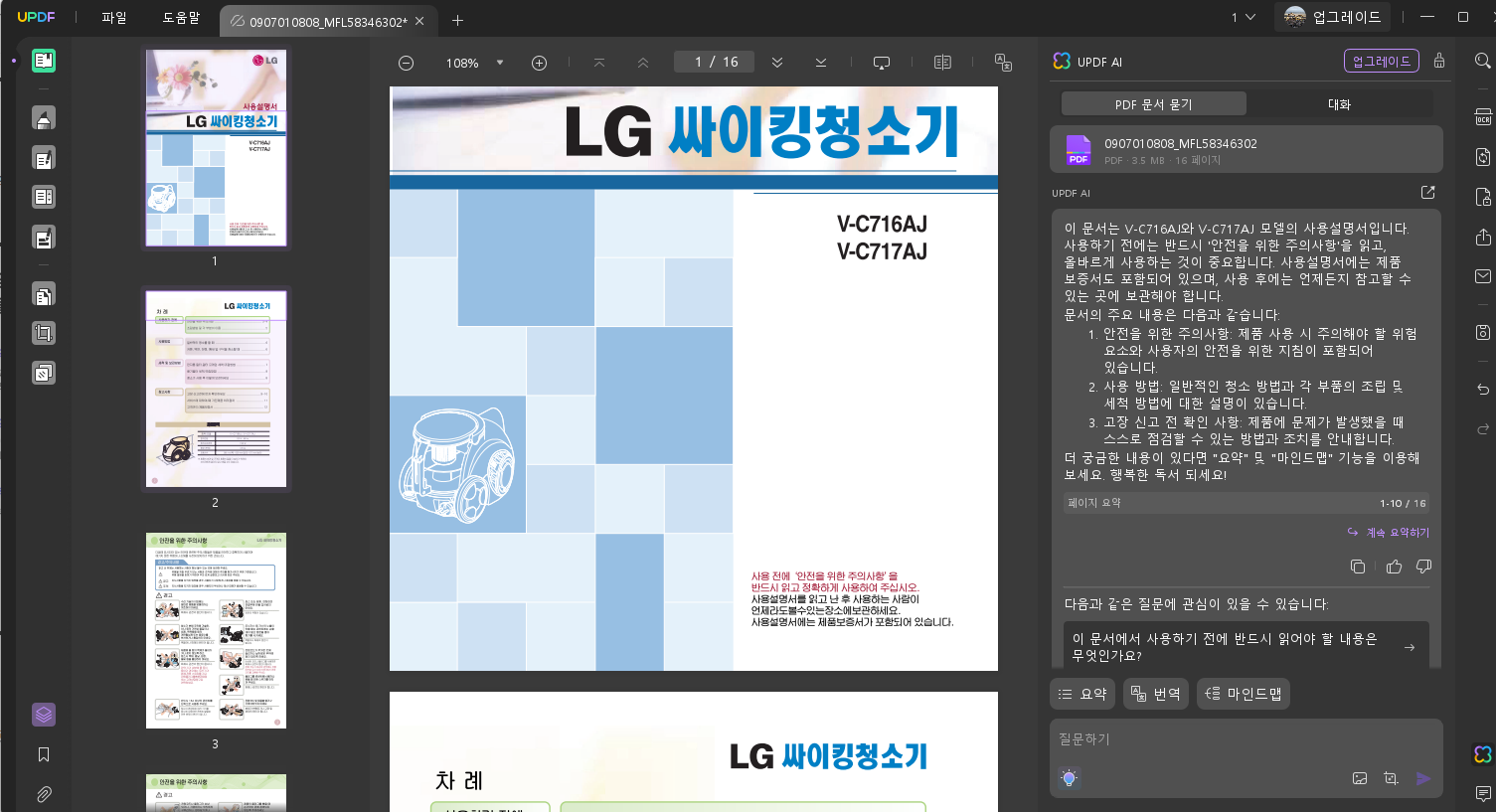Open the 도움말 menu
This screenshot has width=1496, height=812.
[x=181, y=18]
